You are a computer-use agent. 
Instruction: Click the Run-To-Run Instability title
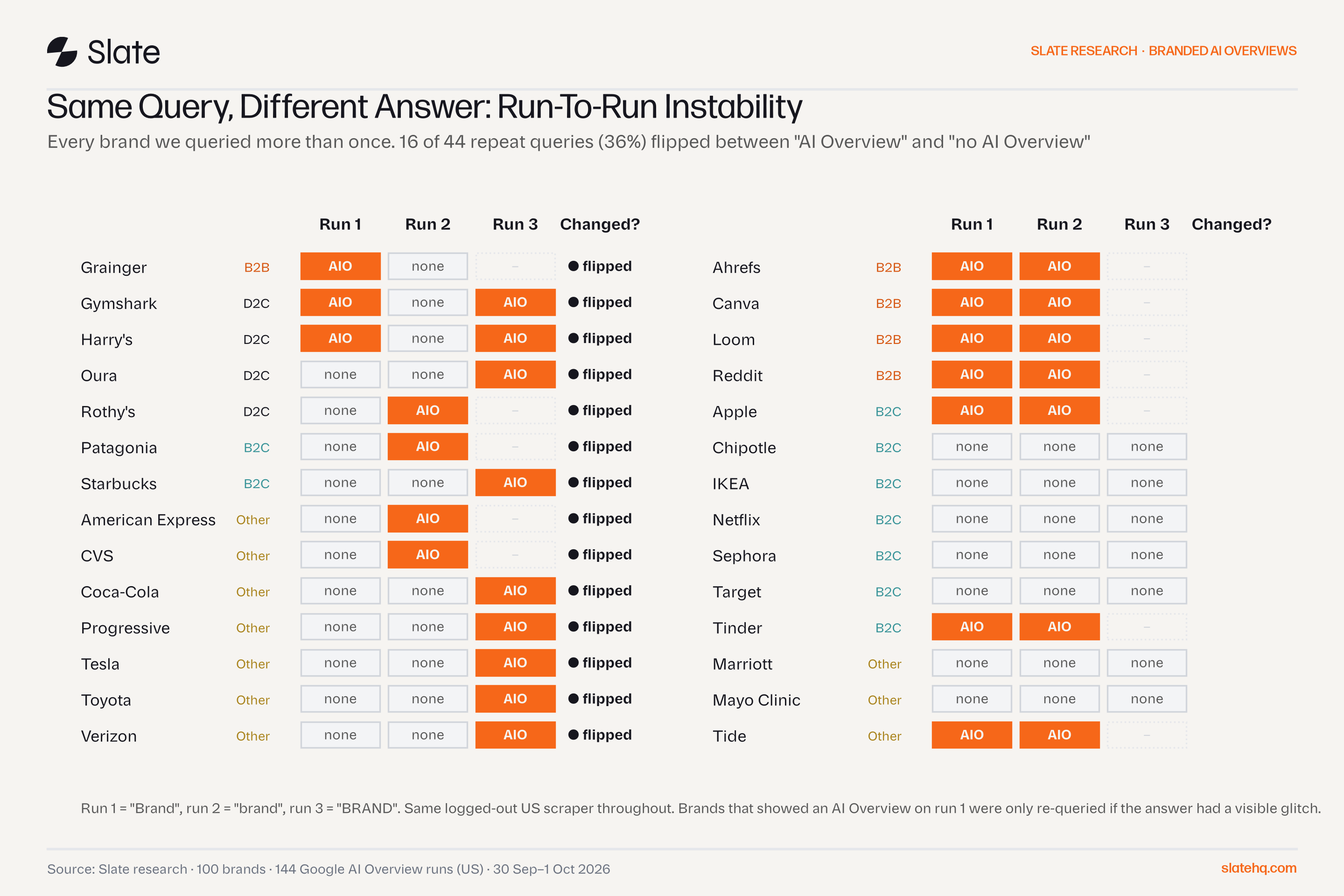tap(650, 107)
